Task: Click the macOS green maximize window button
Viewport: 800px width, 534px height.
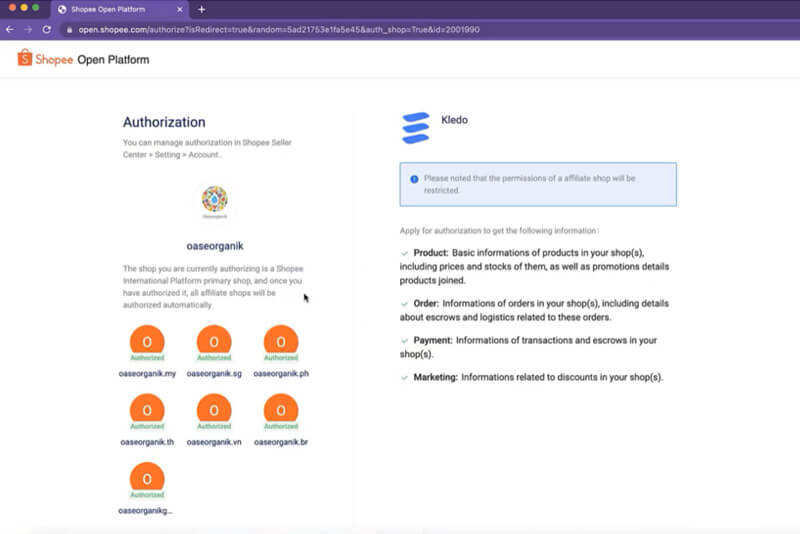Action: coord(36,8)
